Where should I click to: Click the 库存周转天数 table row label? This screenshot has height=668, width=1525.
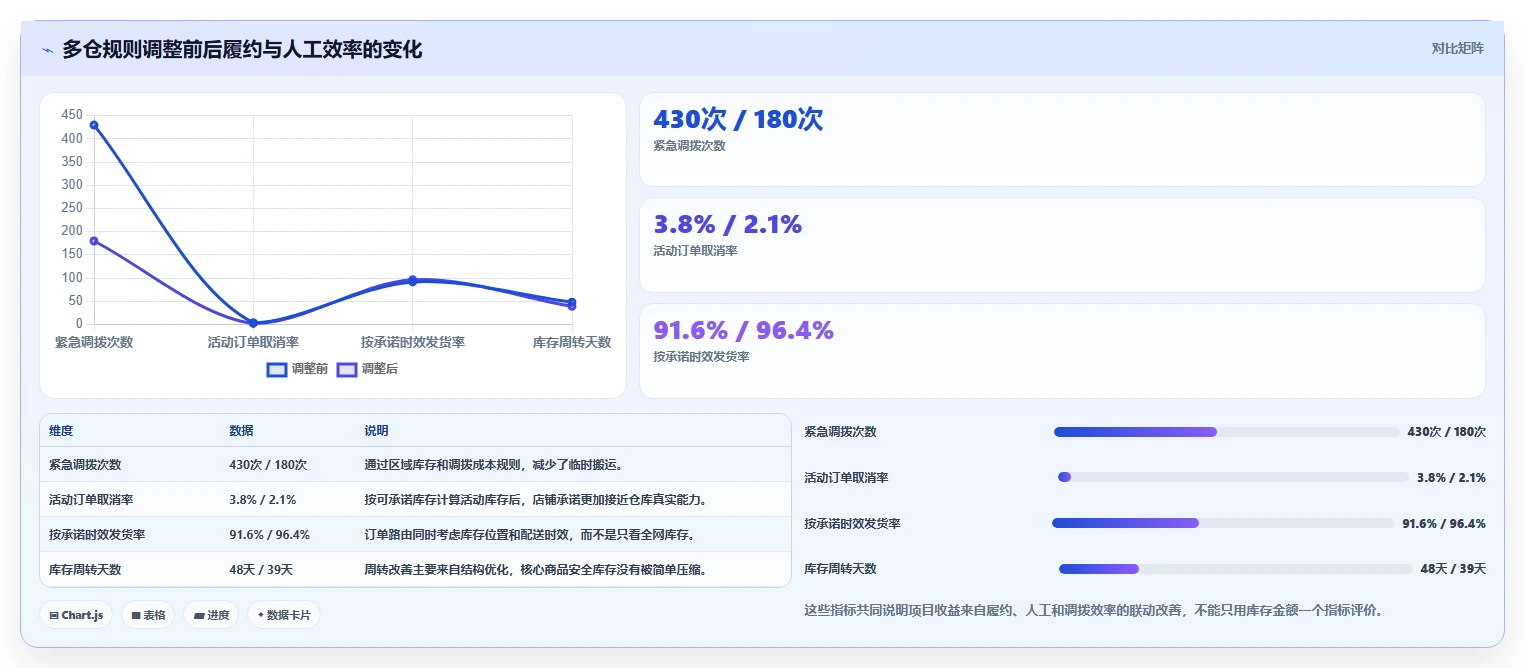click(85, 570)
